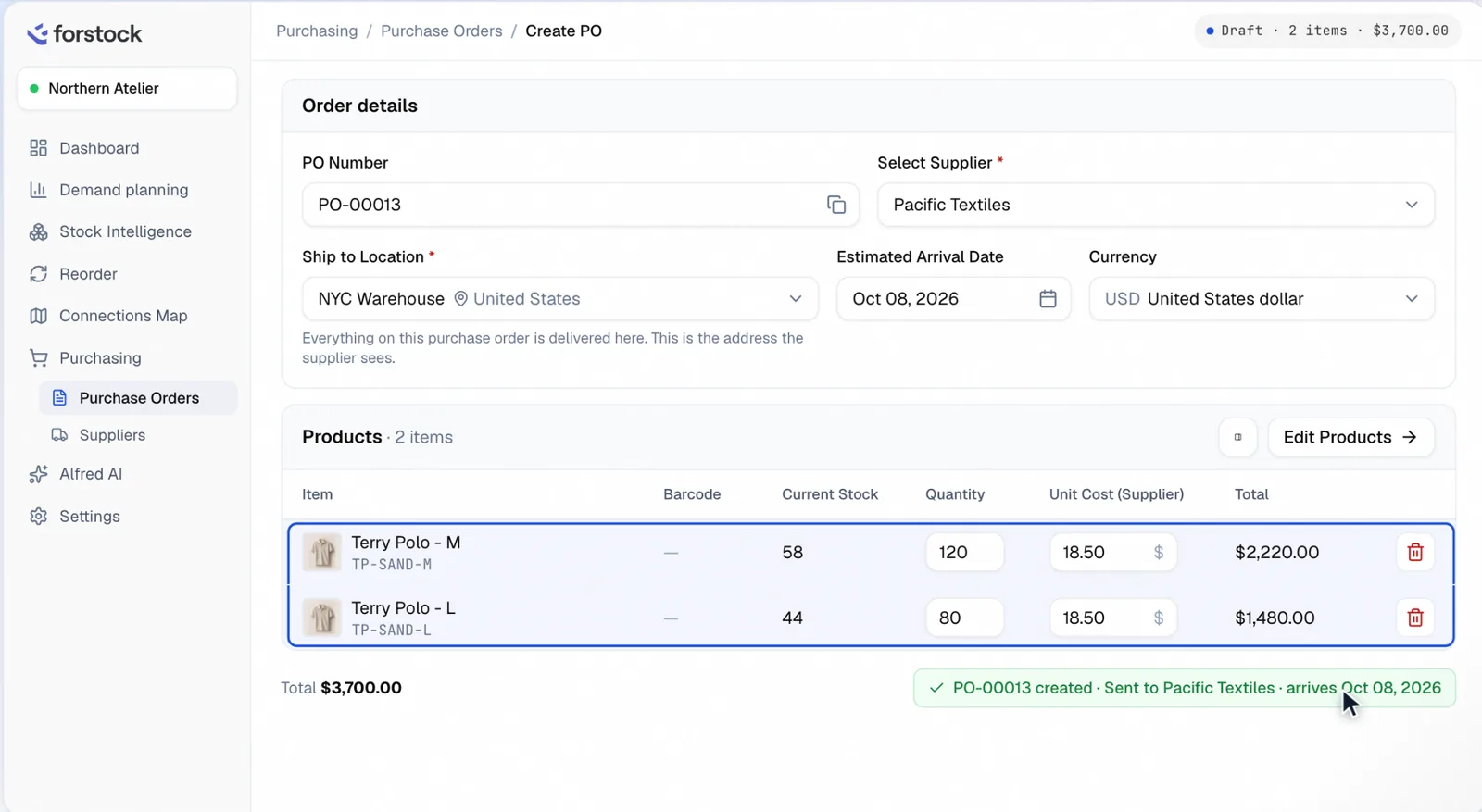Open Purchase Orders sub-item

point(138,398)
